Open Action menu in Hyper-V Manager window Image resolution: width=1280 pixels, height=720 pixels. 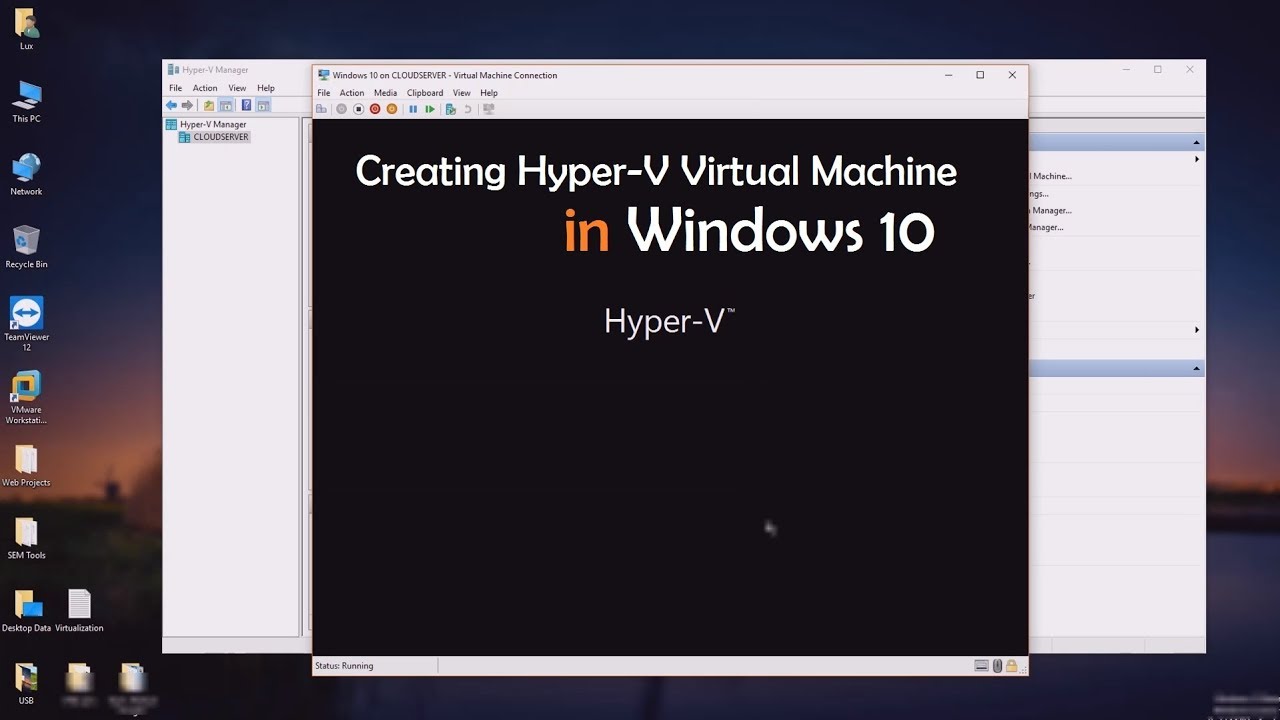point(205,88)
